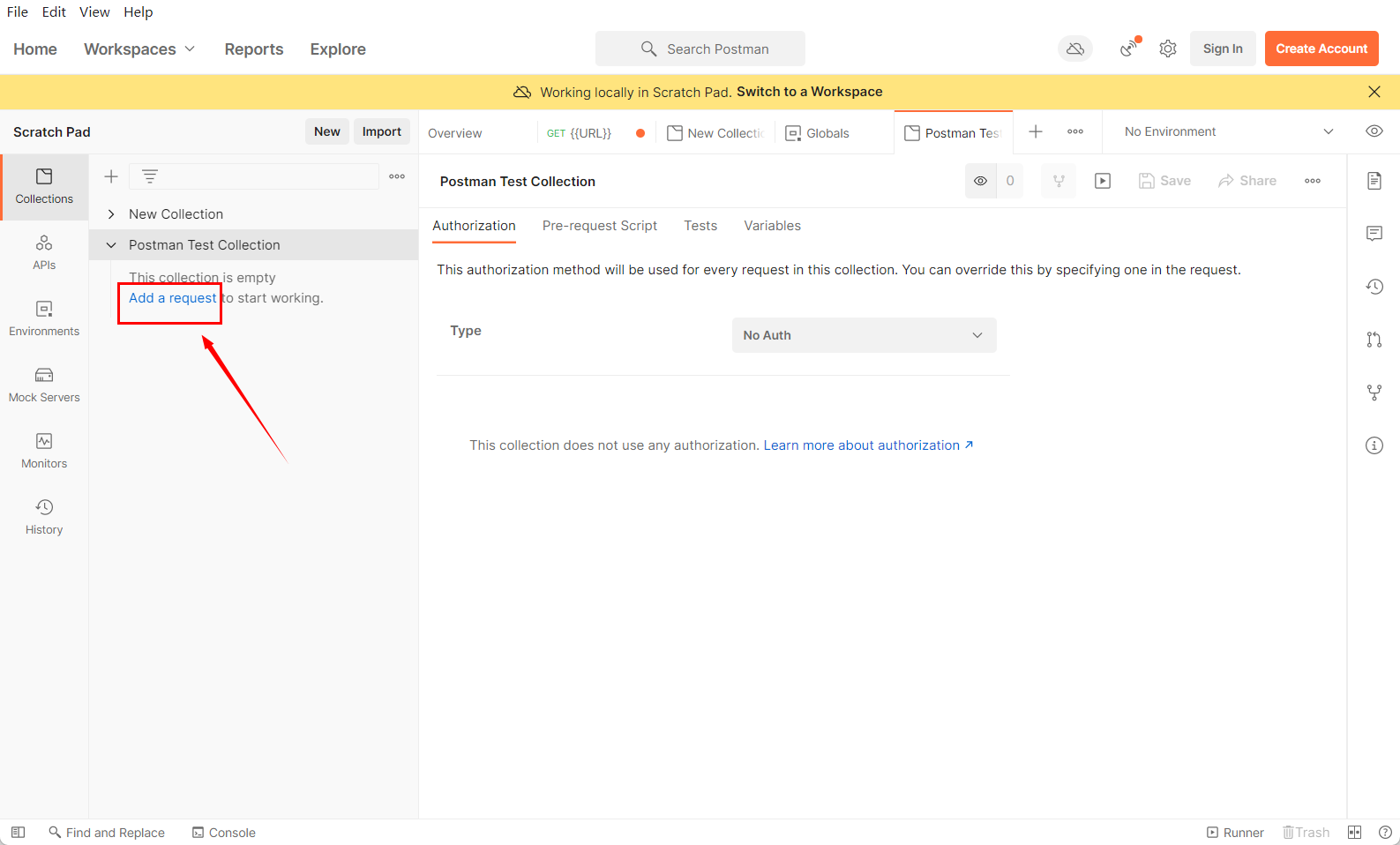The height and width of the screenshot is (845, 1400).
Task: Open the Help menu
Action: click(139, 11)
